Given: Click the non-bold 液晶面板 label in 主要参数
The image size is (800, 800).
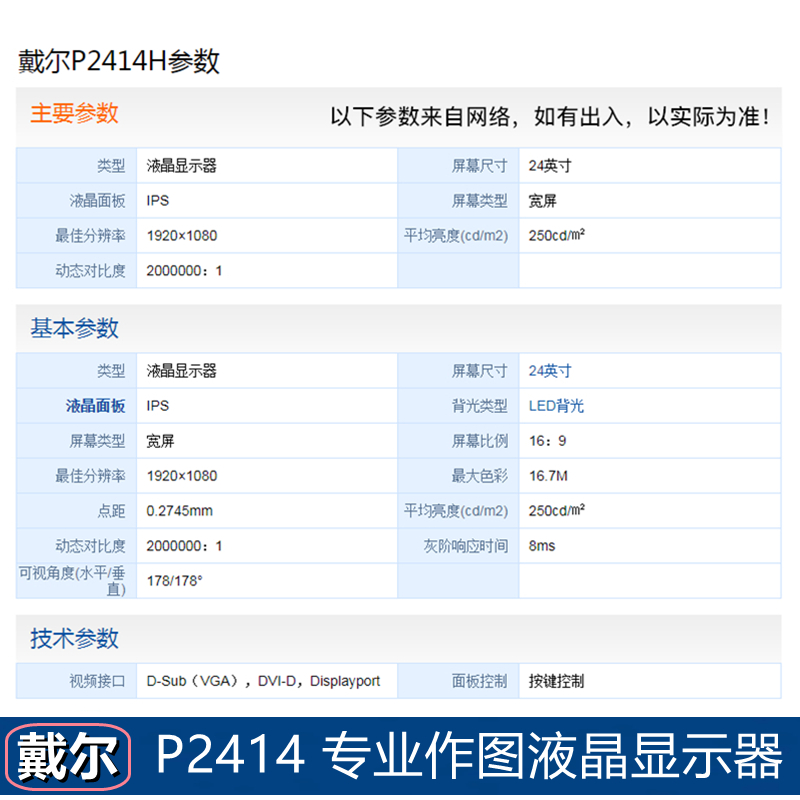Looking at the screenshot, I should [97, 201].
